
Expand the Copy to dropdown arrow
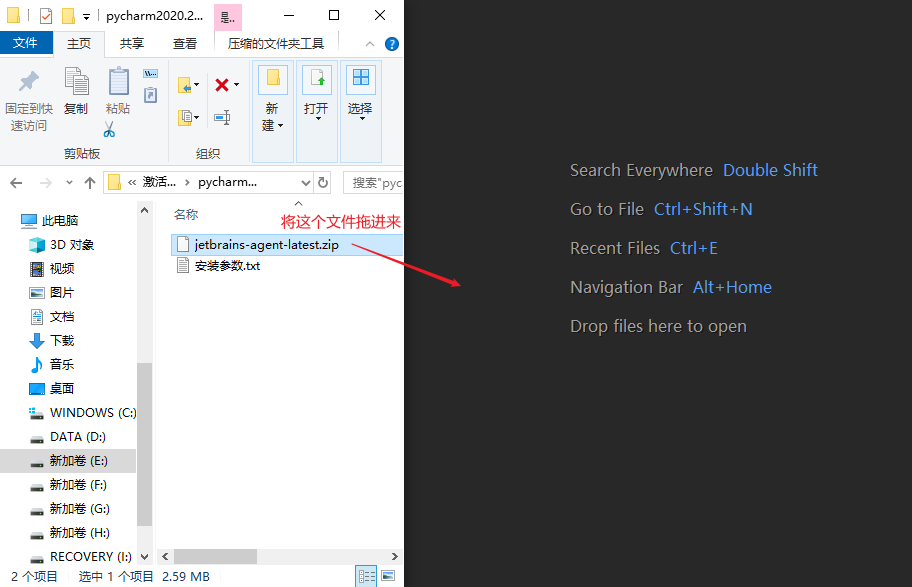(197, 118)
